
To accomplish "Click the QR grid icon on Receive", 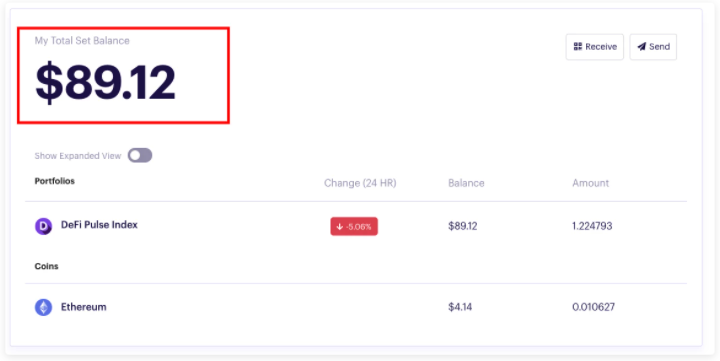I will pyautogui.click(x=578, y=46).
